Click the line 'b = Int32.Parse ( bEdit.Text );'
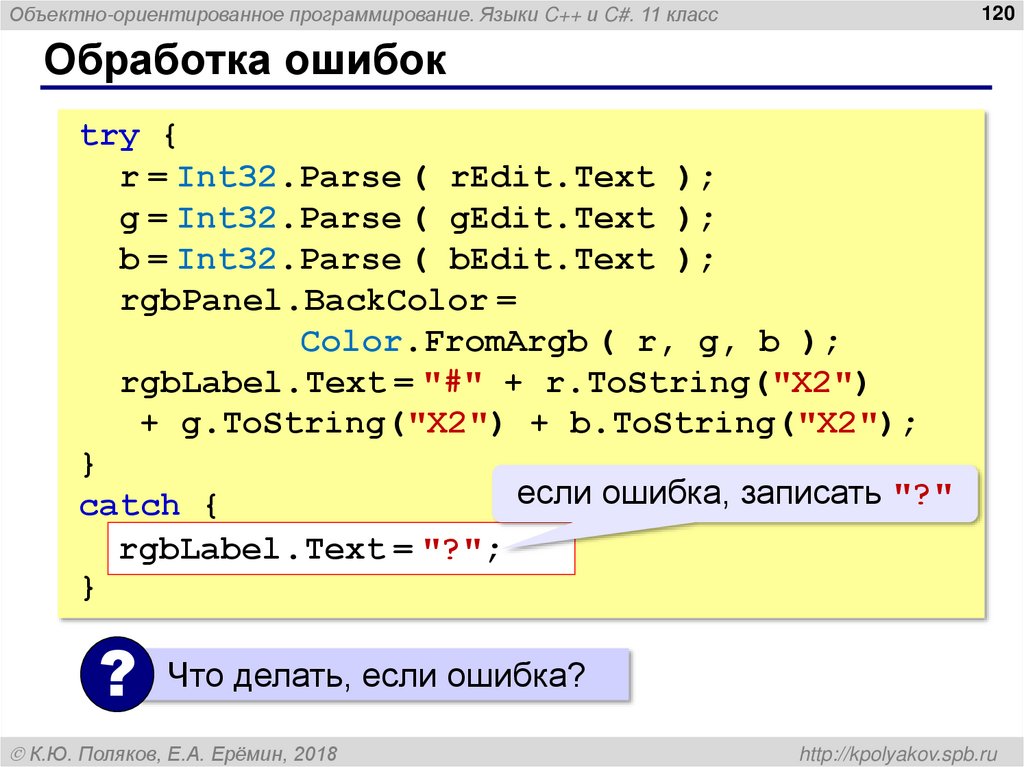Screen dimensions: 1024x767 pyautogui.click(x=417, y=259)
